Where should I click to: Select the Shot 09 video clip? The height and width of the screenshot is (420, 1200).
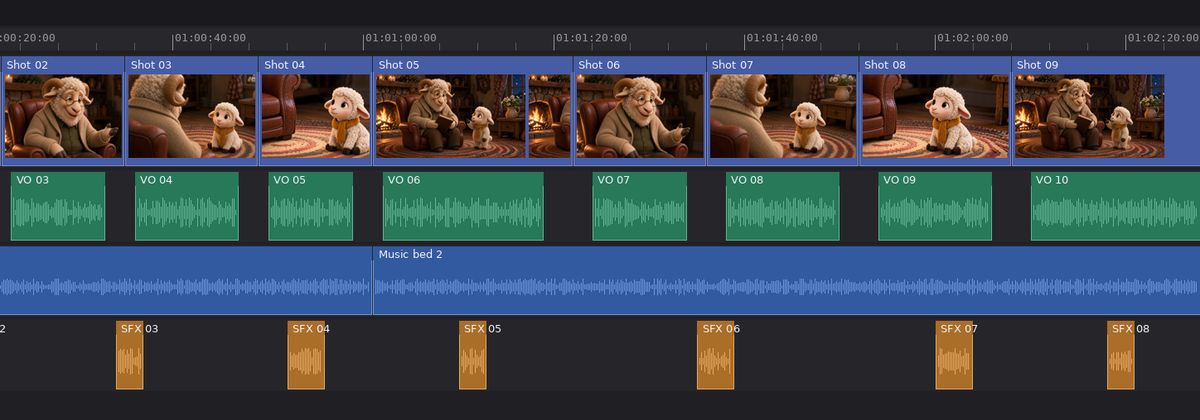pos(1106,111)
